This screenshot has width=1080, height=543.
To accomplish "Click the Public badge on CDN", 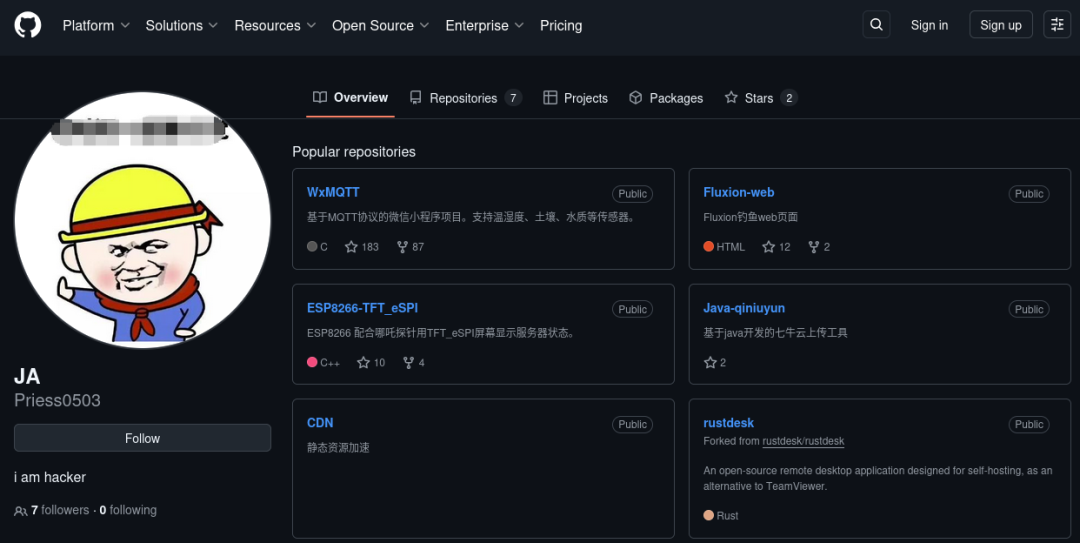I will click(632, 424).
